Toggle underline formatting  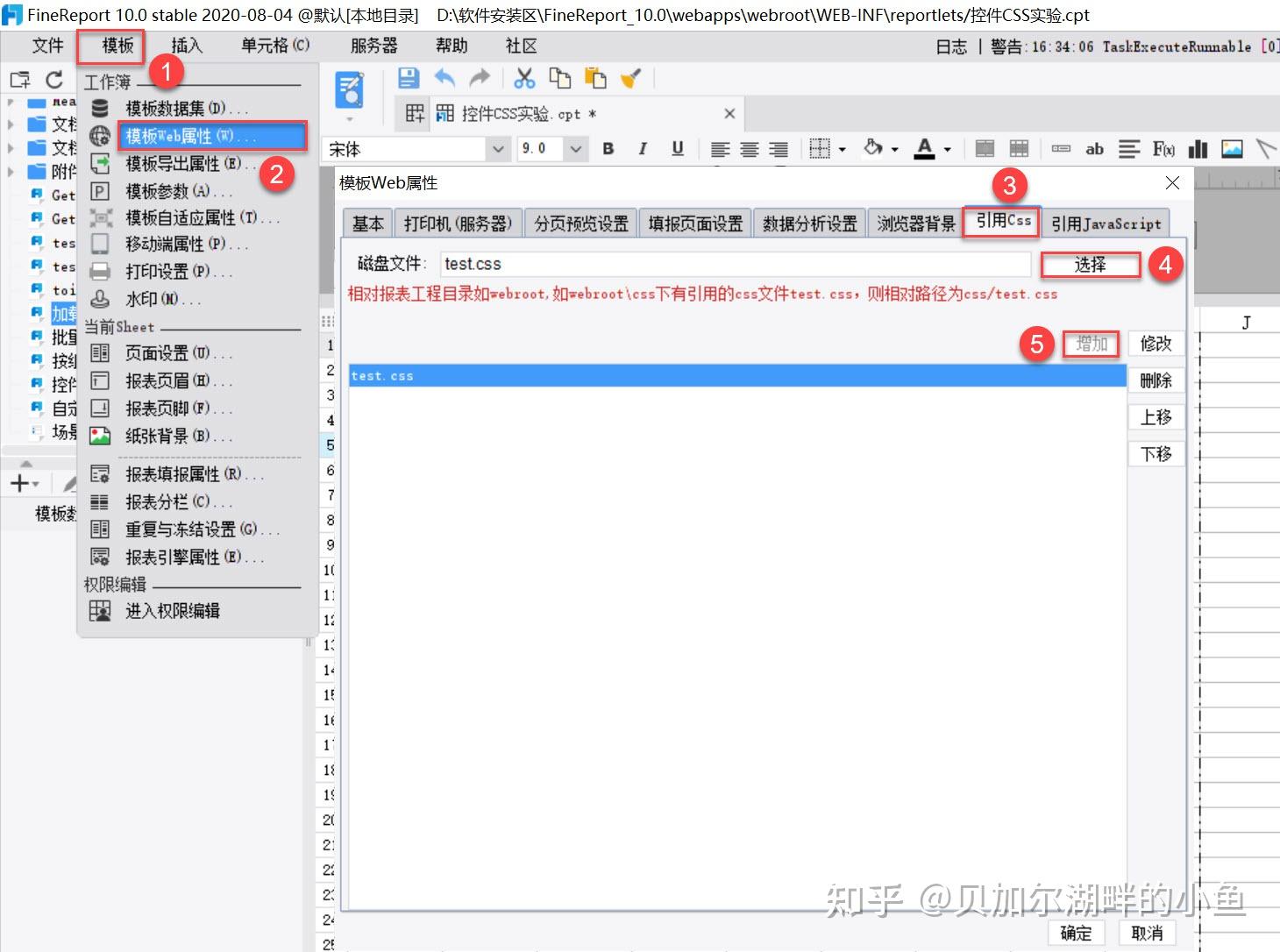click(677, 149)
